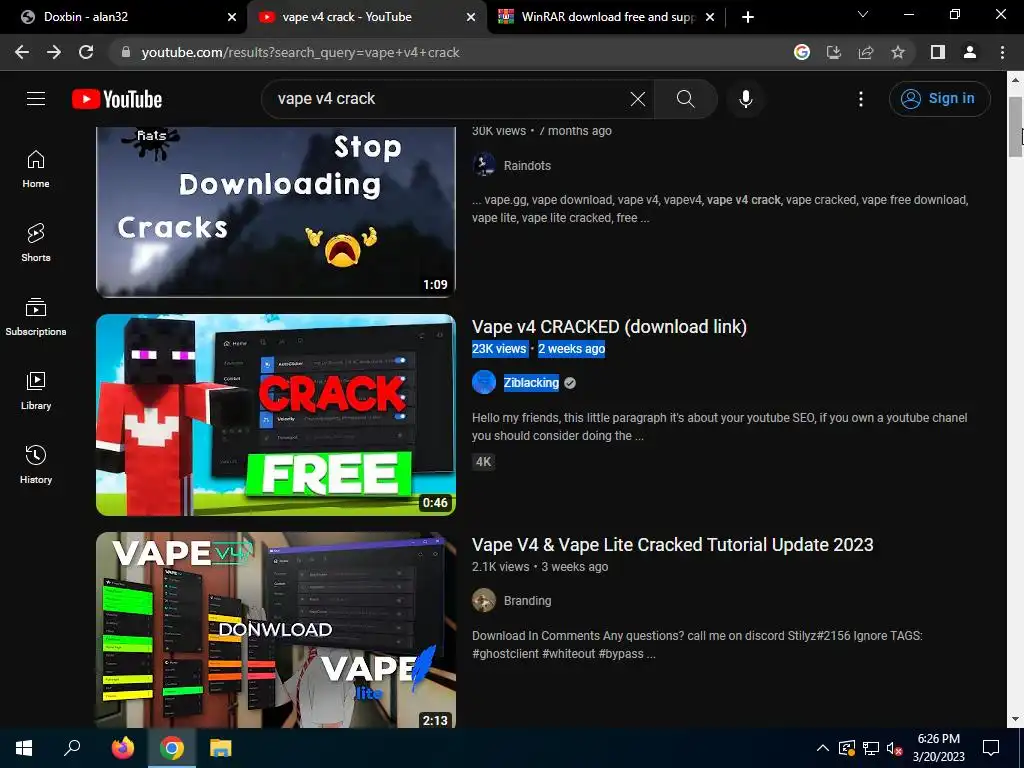The width and height of the screenshot is (1024, 768).
Task: Open History in the sidebar
Action: [x=36, y=464]
